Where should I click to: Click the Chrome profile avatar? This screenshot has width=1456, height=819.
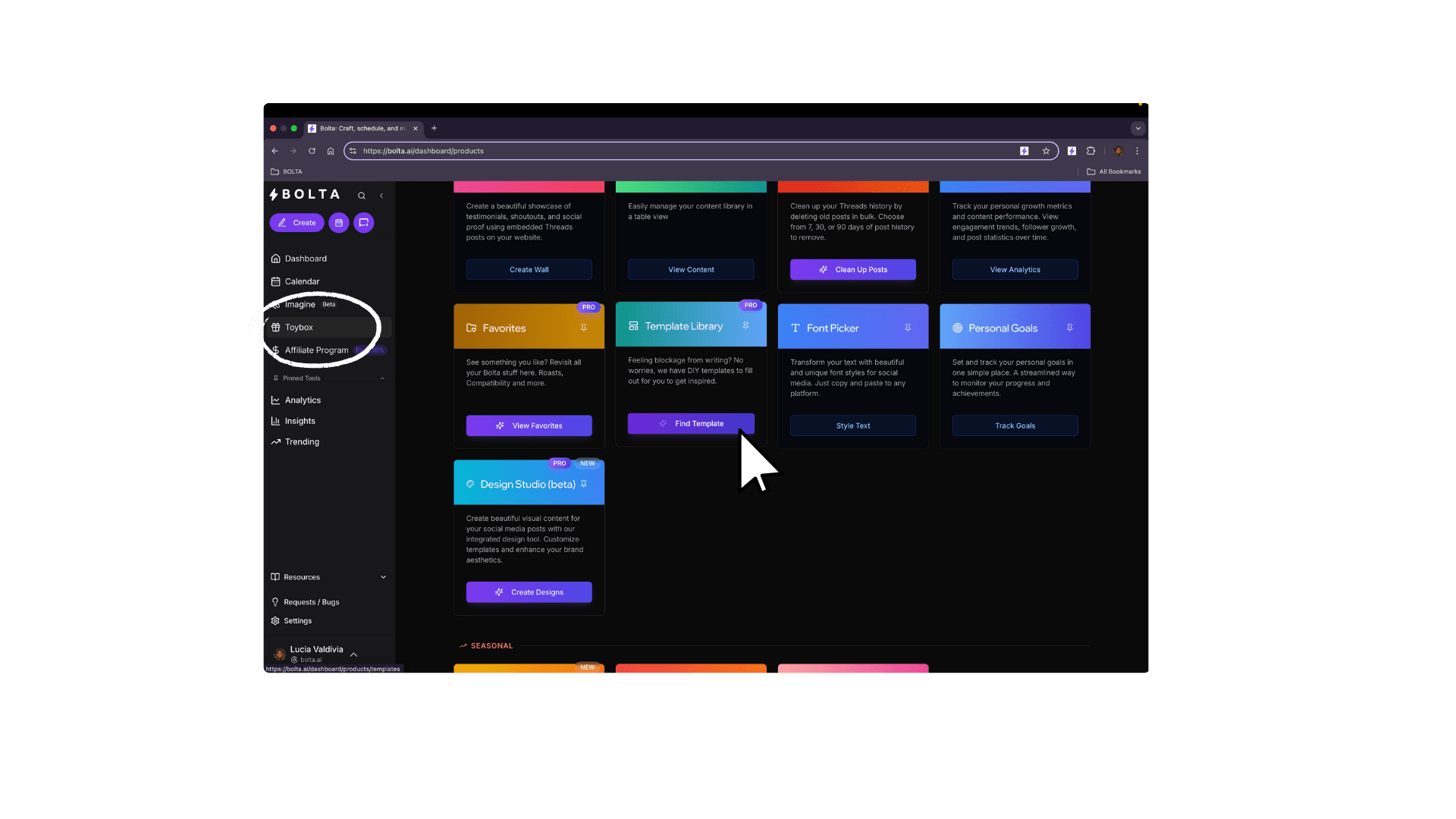(1118, 151)
